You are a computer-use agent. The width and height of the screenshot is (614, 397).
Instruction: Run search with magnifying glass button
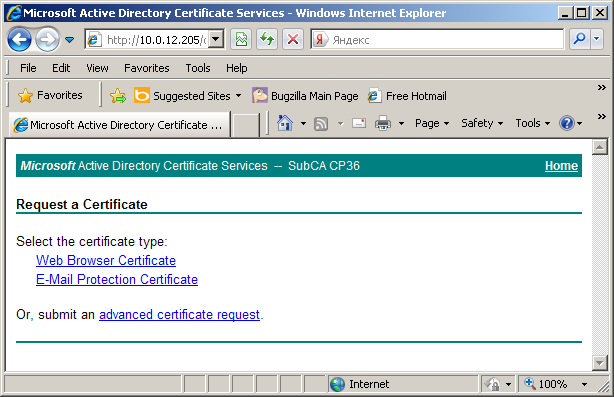[579, 39]
